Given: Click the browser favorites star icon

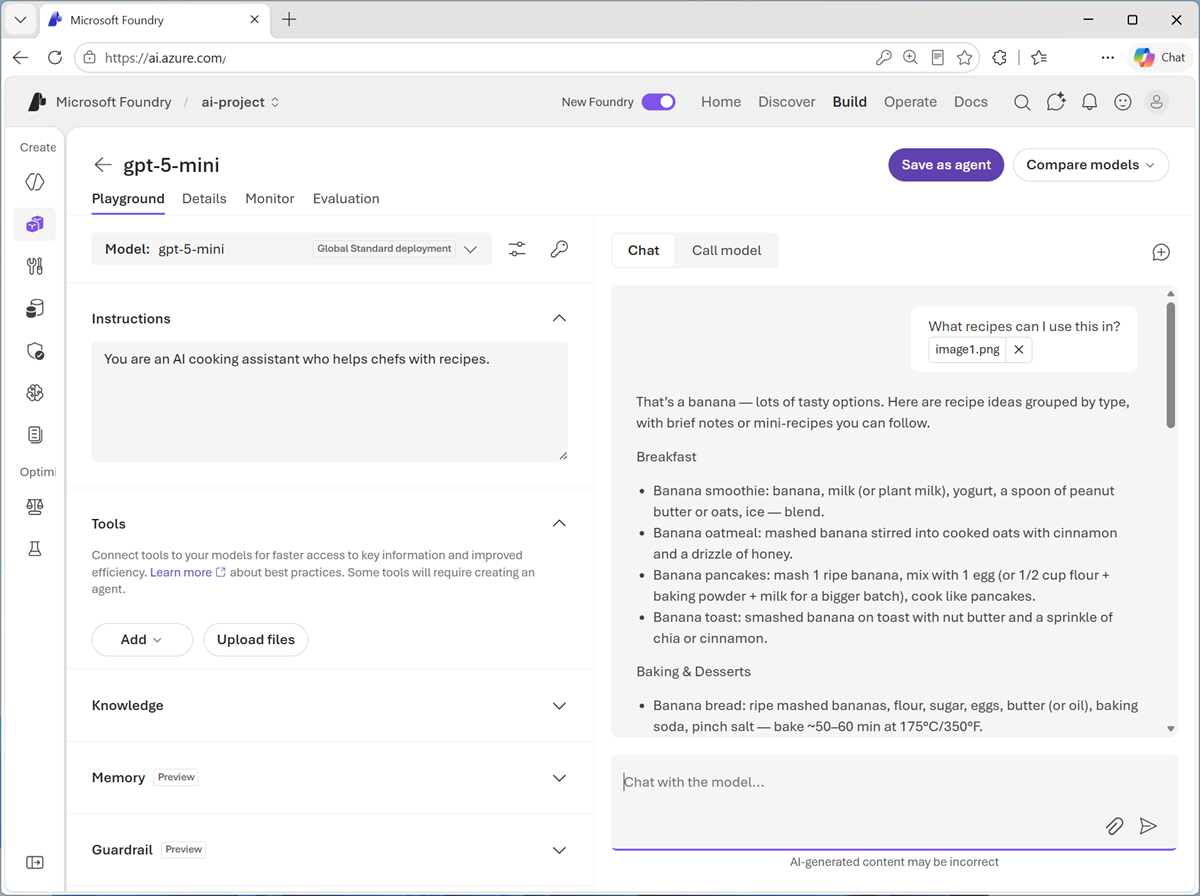Looking at the screenshot, I should pyautogui.click(x=964, y=58).
